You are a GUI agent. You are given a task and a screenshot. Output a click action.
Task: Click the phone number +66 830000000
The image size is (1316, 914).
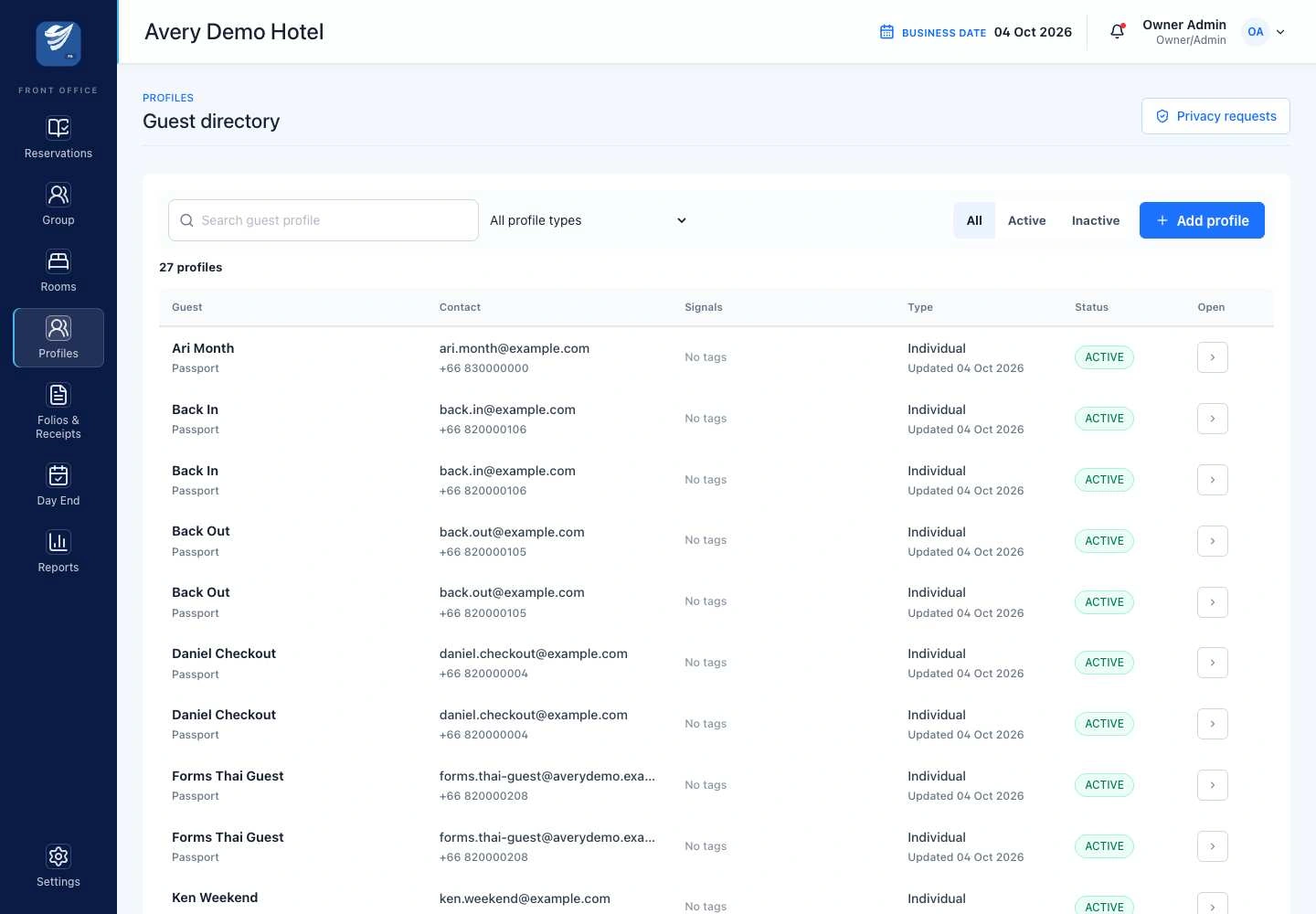(x=484, y=368)
